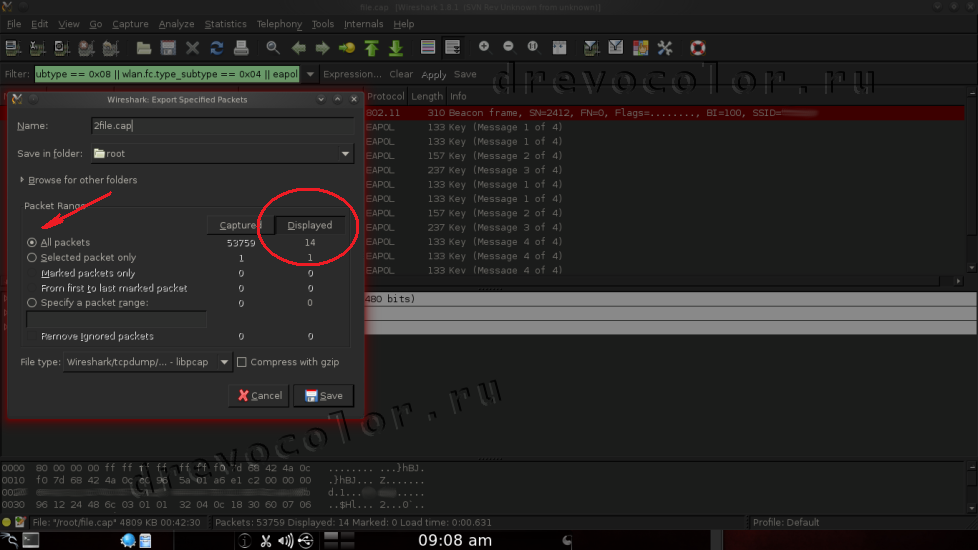Open capture options toolbar icon
The image size is (978, 550).
point(37,47)
